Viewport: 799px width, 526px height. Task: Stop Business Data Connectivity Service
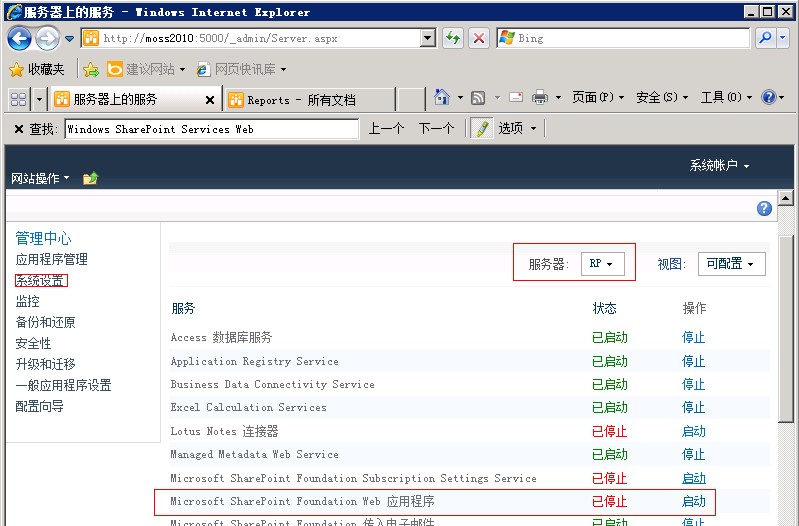[694, 384]
